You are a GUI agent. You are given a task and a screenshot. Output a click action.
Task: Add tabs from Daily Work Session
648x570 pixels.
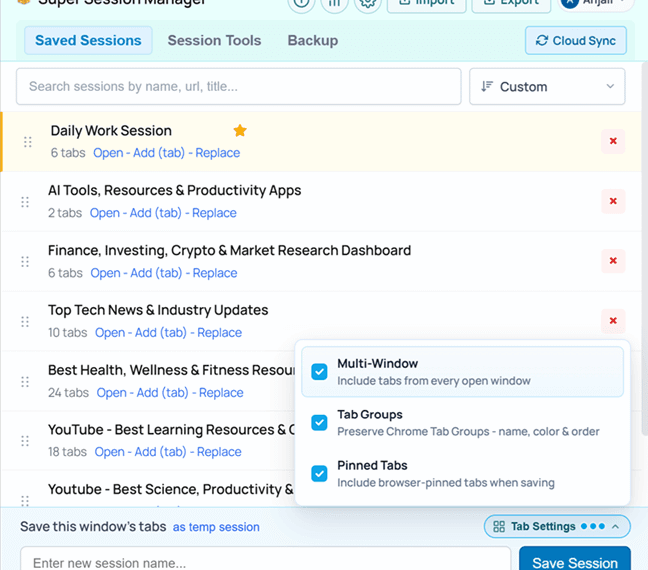pos(159,153)
